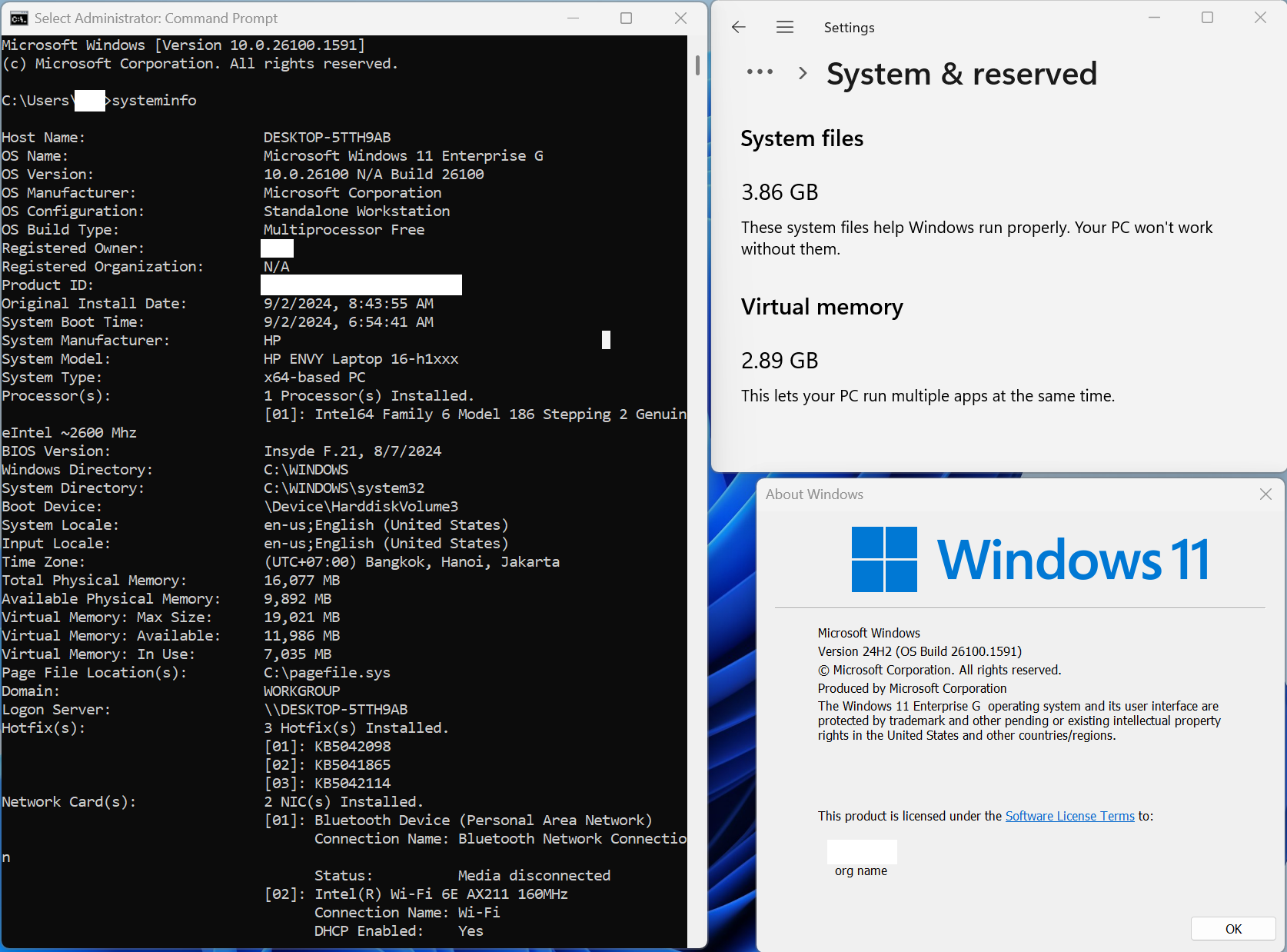Click the 'systeminfo' command text
This screenshot has width=1287, height=952.
154,101
